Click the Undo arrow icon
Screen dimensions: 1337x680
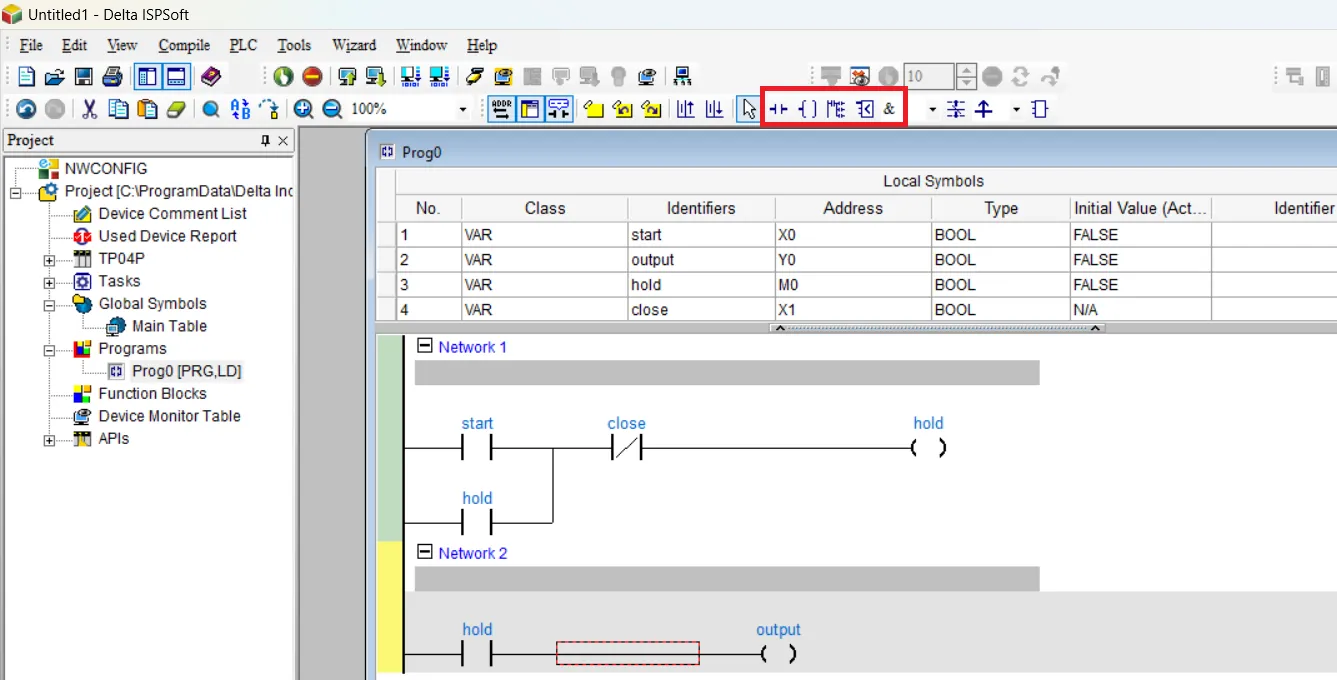pos(26,109)
